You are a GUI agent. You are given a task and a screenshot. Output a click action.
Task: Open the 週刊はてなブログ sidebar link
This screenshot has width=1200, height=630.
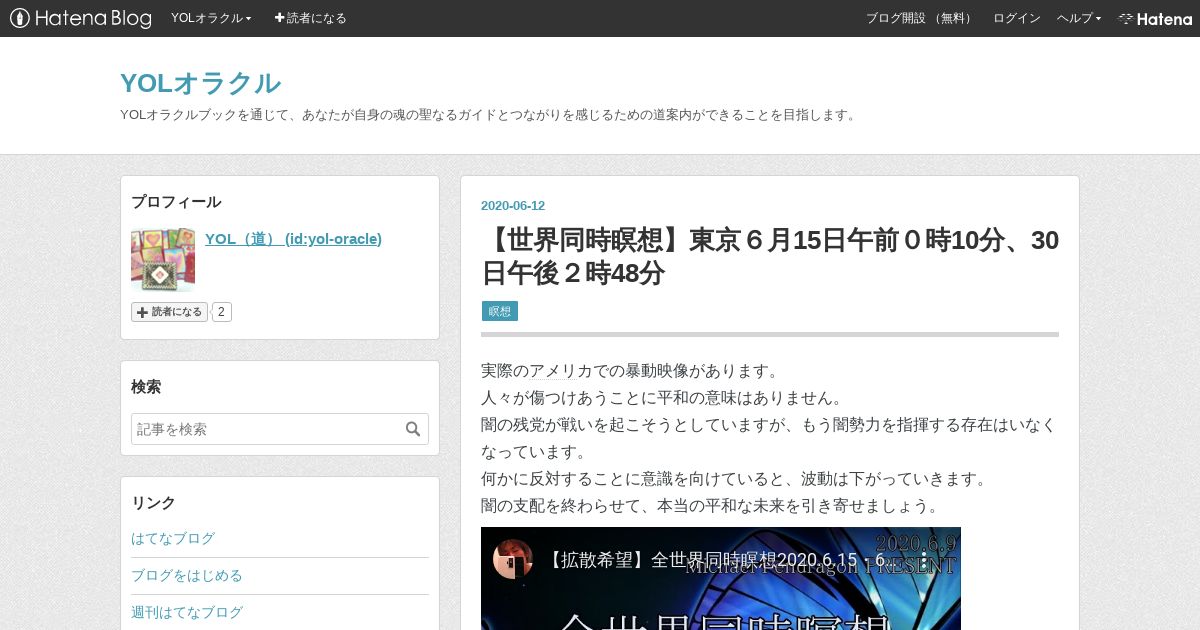click(187, 612)
